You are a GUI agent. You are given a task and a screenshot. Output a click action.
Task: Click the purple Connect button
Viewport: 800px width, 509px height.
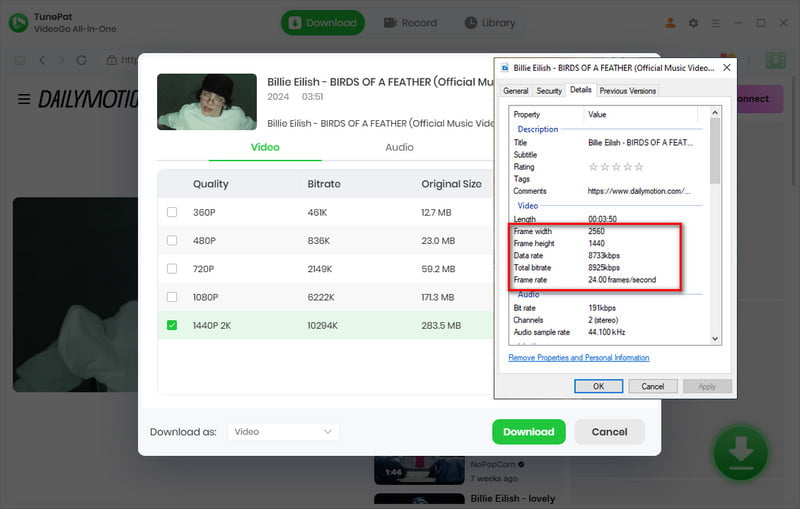coord(758,99)
